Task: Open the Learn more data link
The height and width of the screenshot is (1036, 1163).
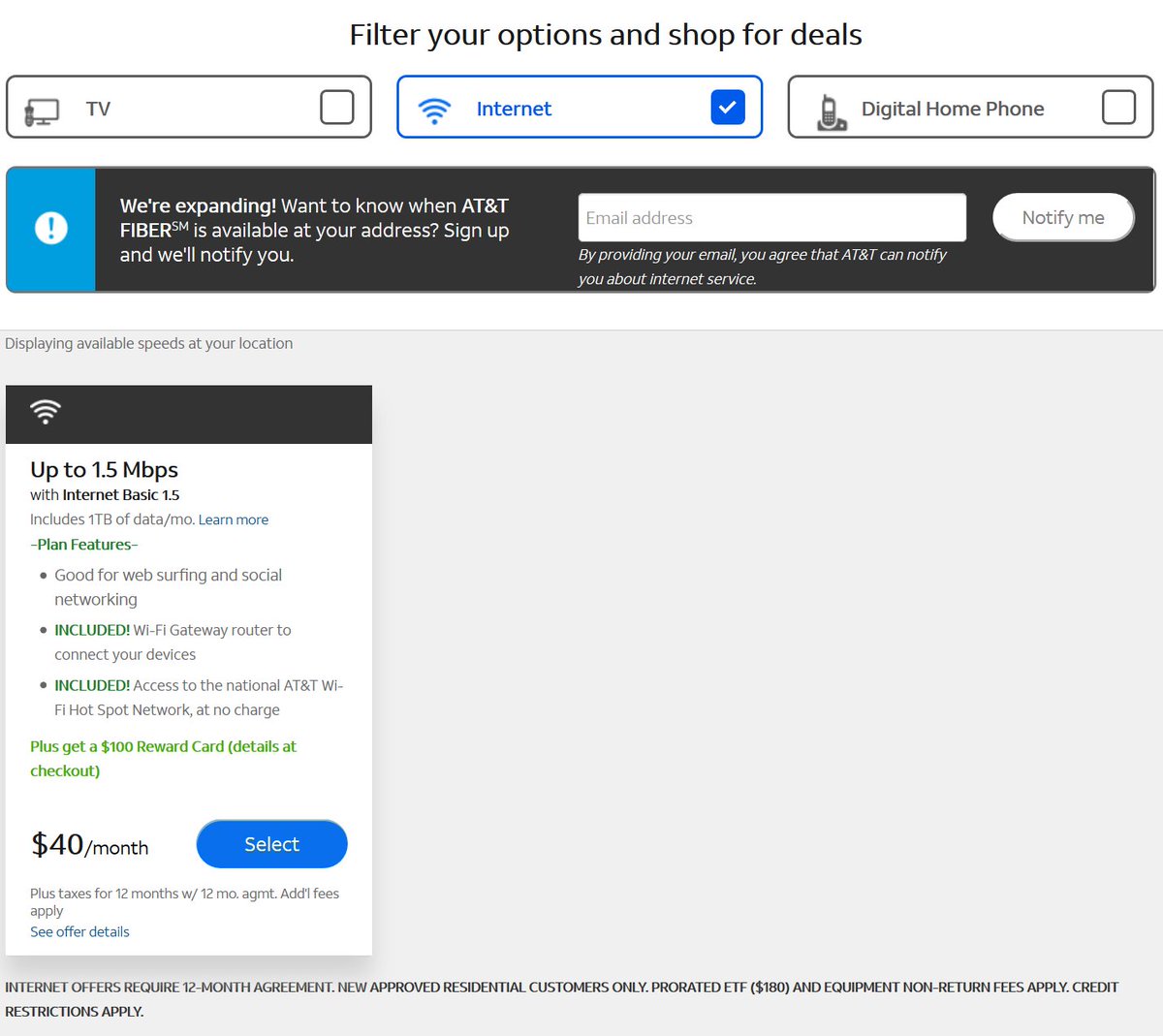Action: pyautogui.click(x=234, y=519)
